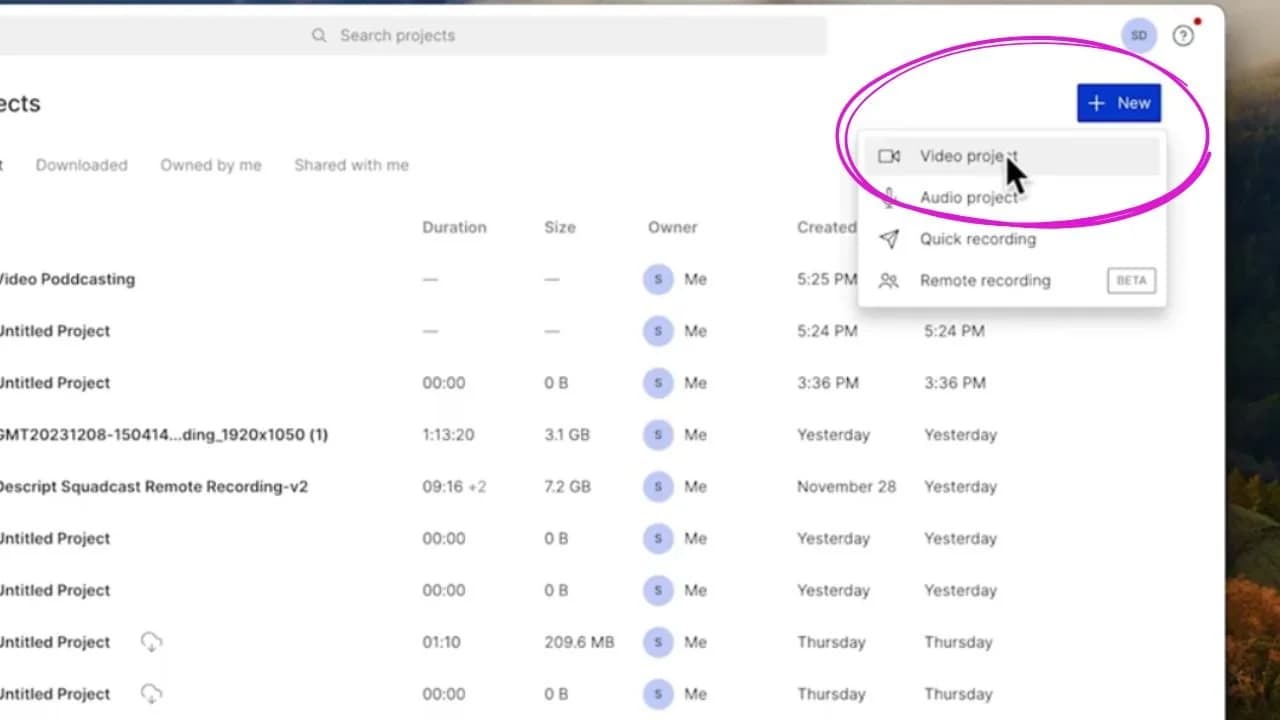Click owner avatar in the 7.2 GB row
Image resolution: width=1280 pixels, height=720 pixels.
[x=658, y=487]
